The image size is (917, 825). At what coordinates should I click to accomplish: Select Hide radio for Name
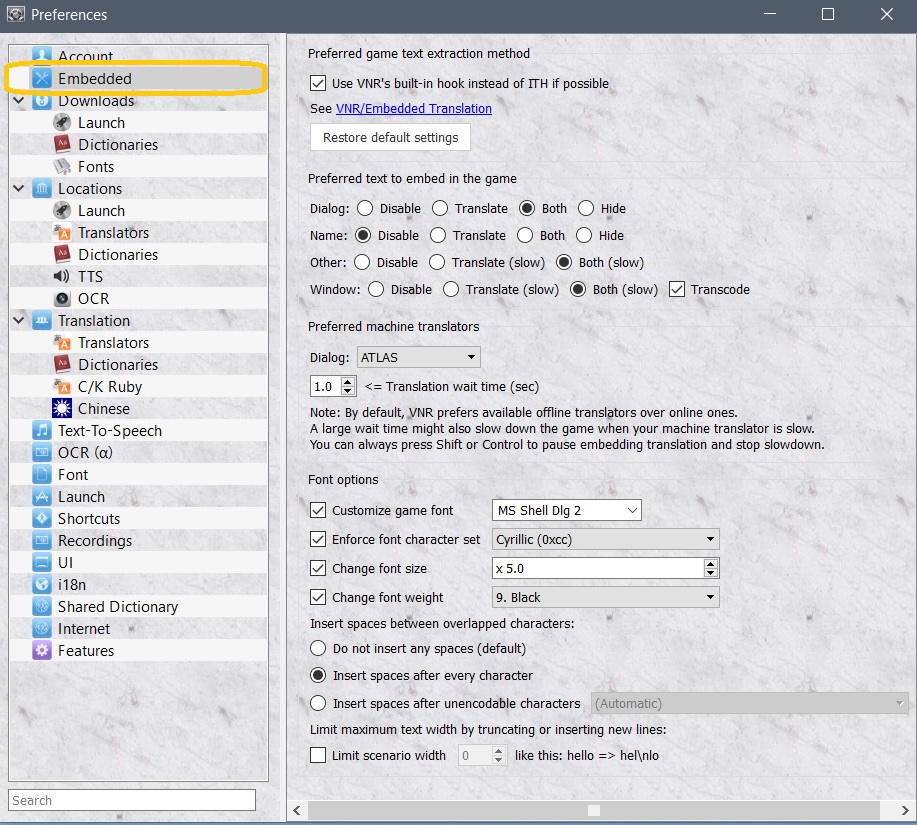click(584, 235)
